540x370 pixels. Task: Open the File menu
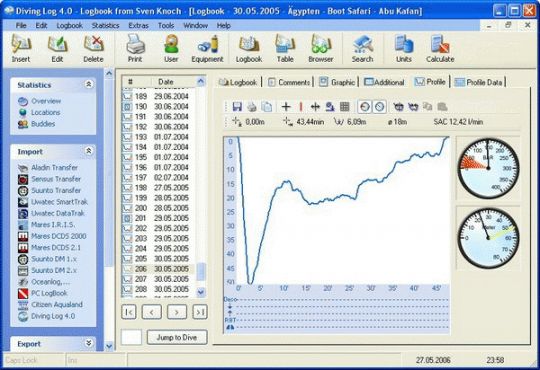point(21,25)
